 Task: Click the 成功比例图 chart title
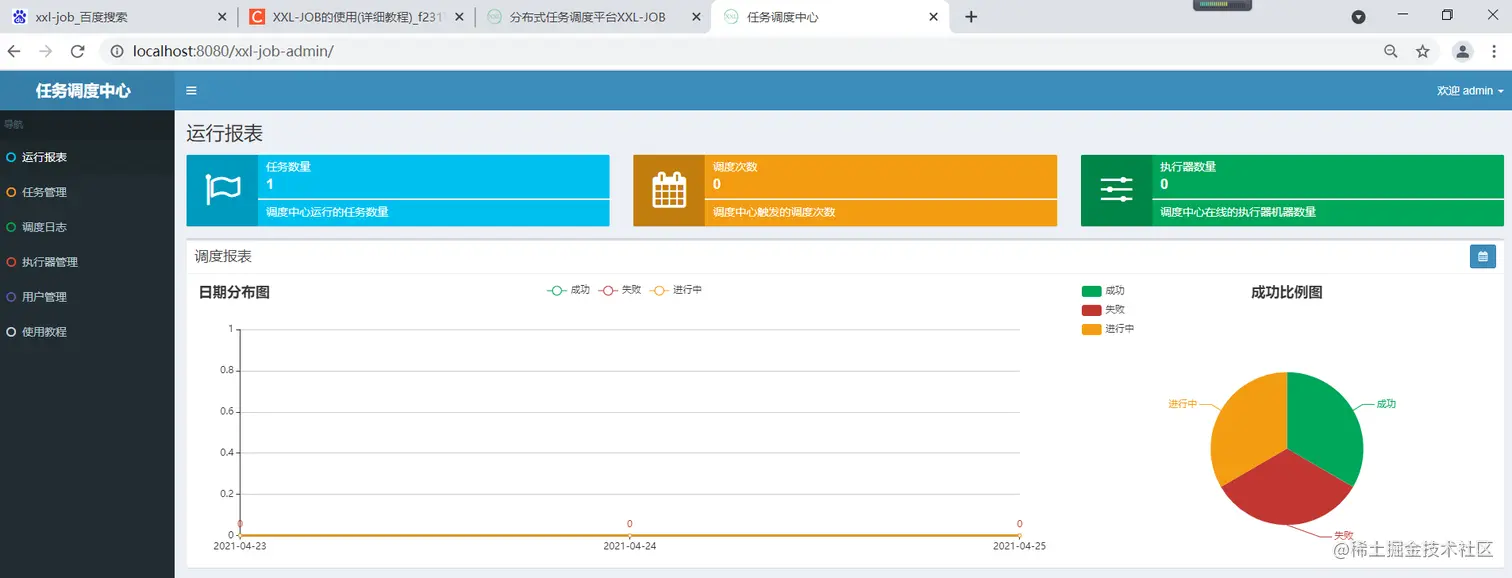click(x=1287, y=292)
